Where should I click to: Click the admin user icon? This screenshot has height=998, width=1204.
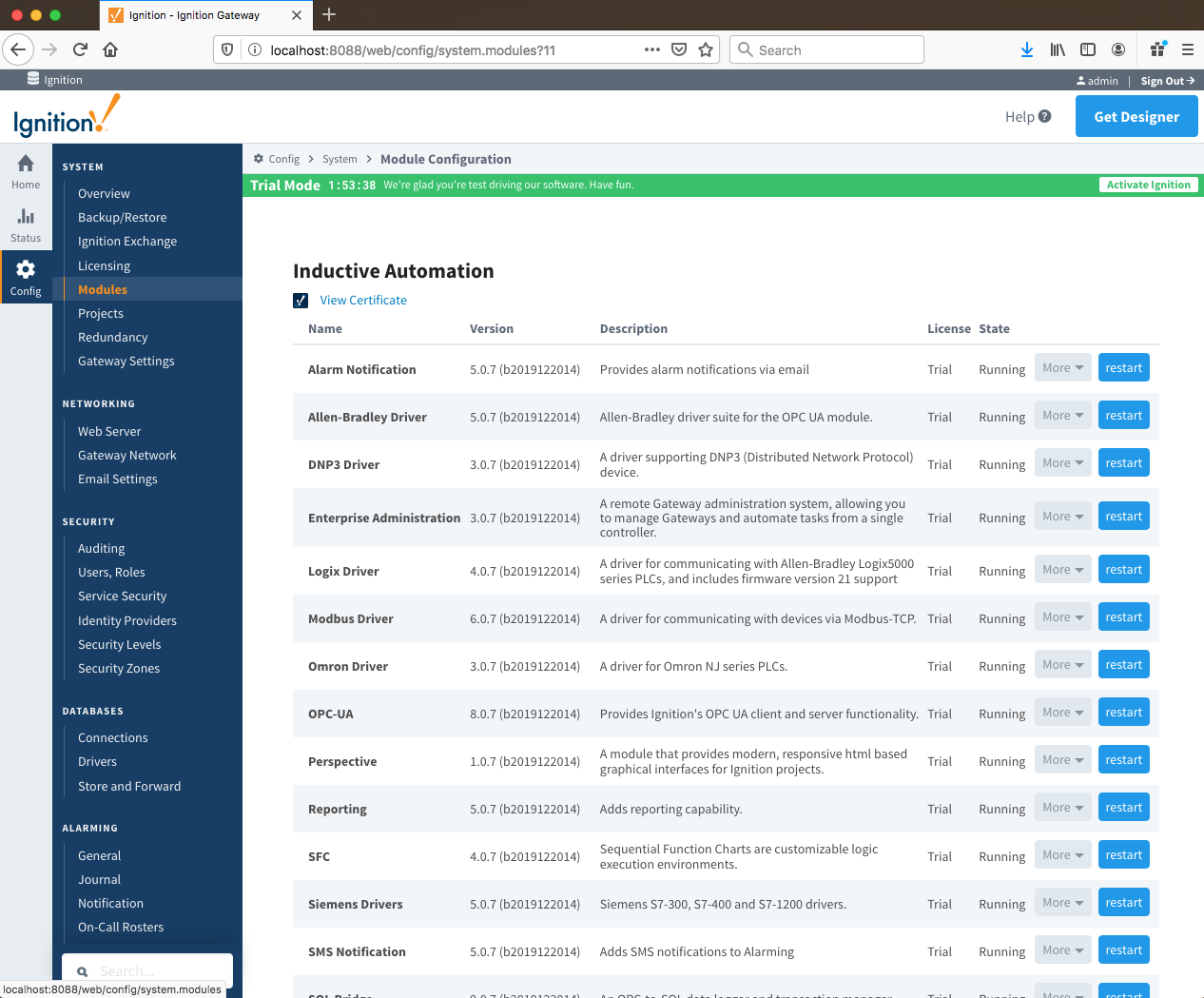(1081, 81)
